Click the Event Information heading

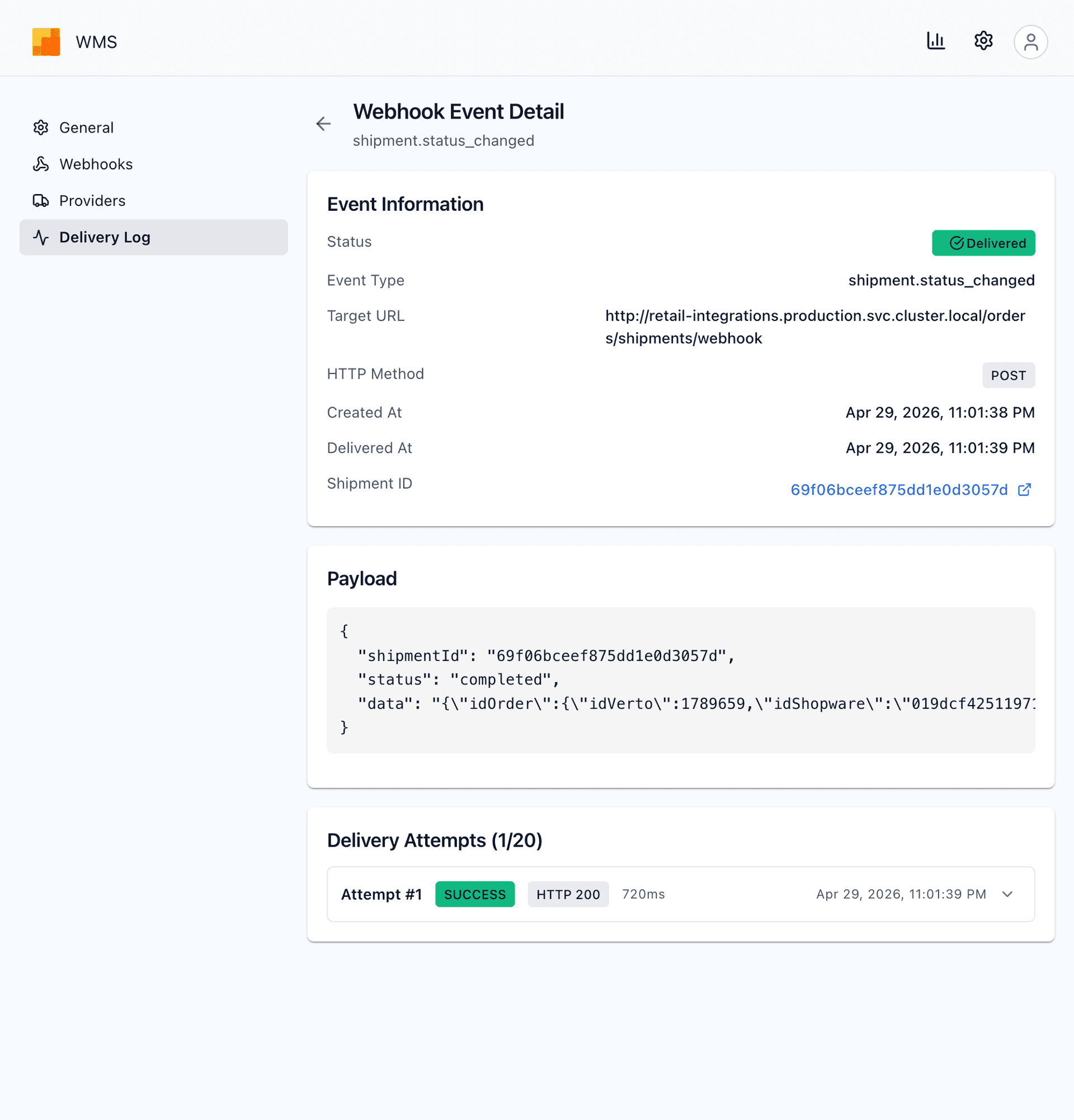(404, 204)
